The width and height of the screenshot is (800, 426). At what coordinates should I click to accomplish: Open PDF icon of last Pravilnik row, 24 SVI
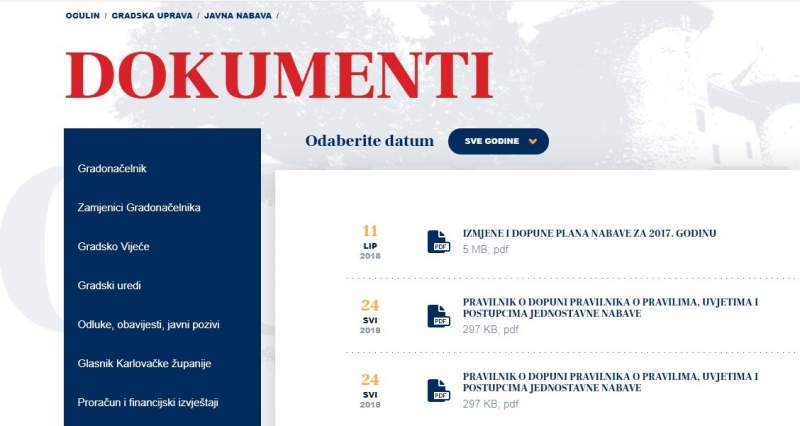(x=439, y=390)
